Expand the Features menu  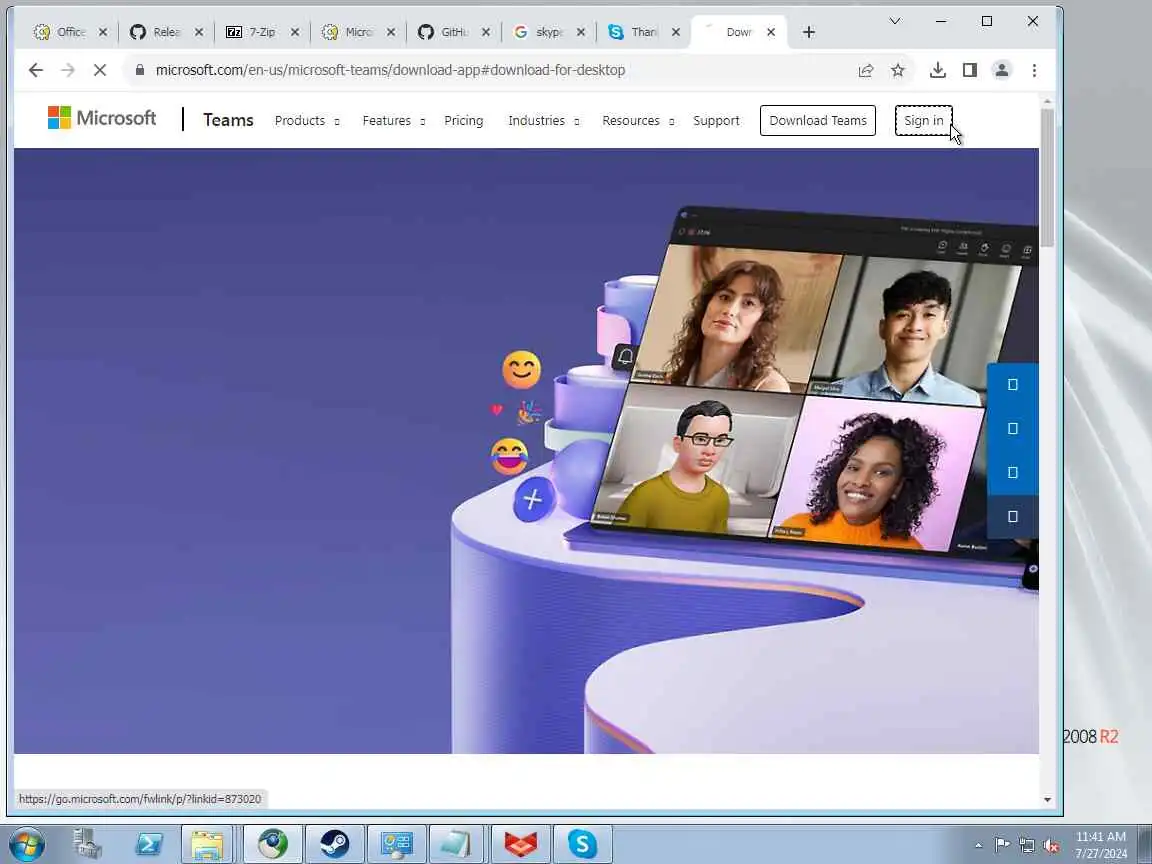(394, 120)
